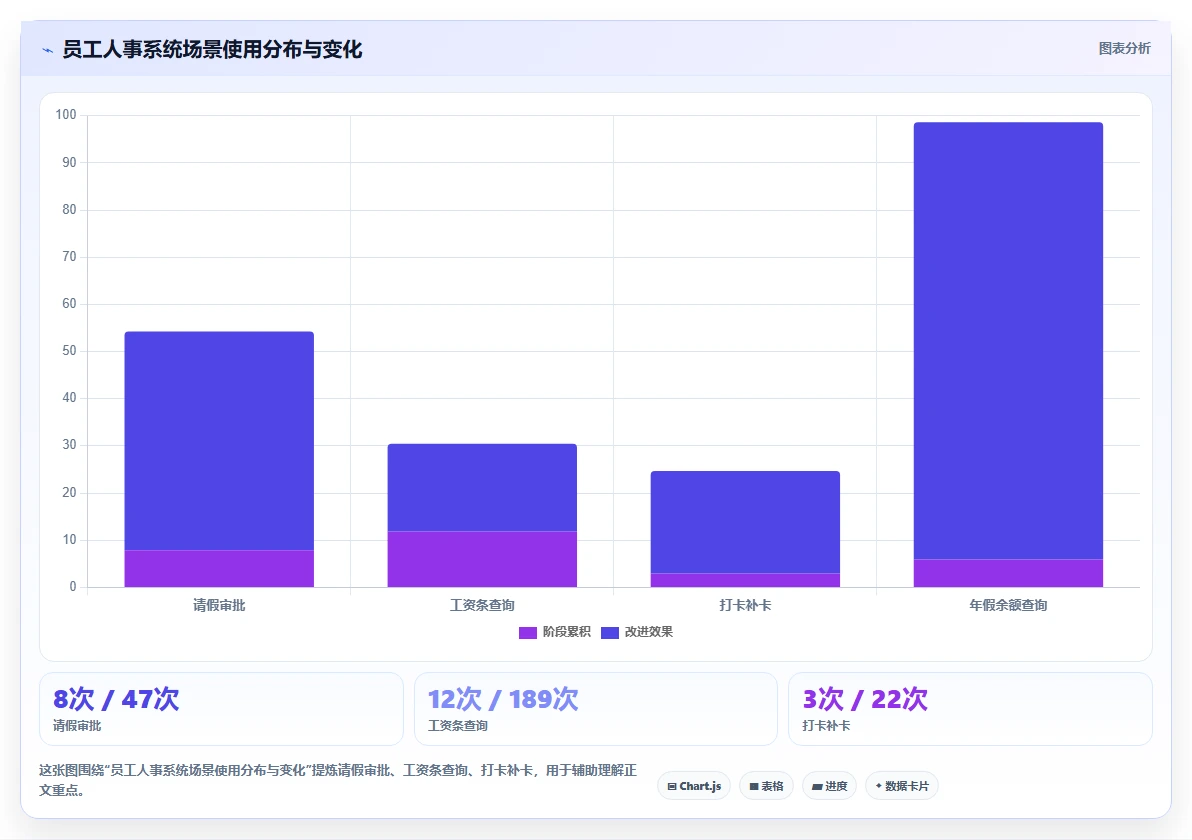Toggle the 改进效果 blue legend swatch
This screenshot has height=840, width=1192.
pyautogui.click(x=610, y=632)
